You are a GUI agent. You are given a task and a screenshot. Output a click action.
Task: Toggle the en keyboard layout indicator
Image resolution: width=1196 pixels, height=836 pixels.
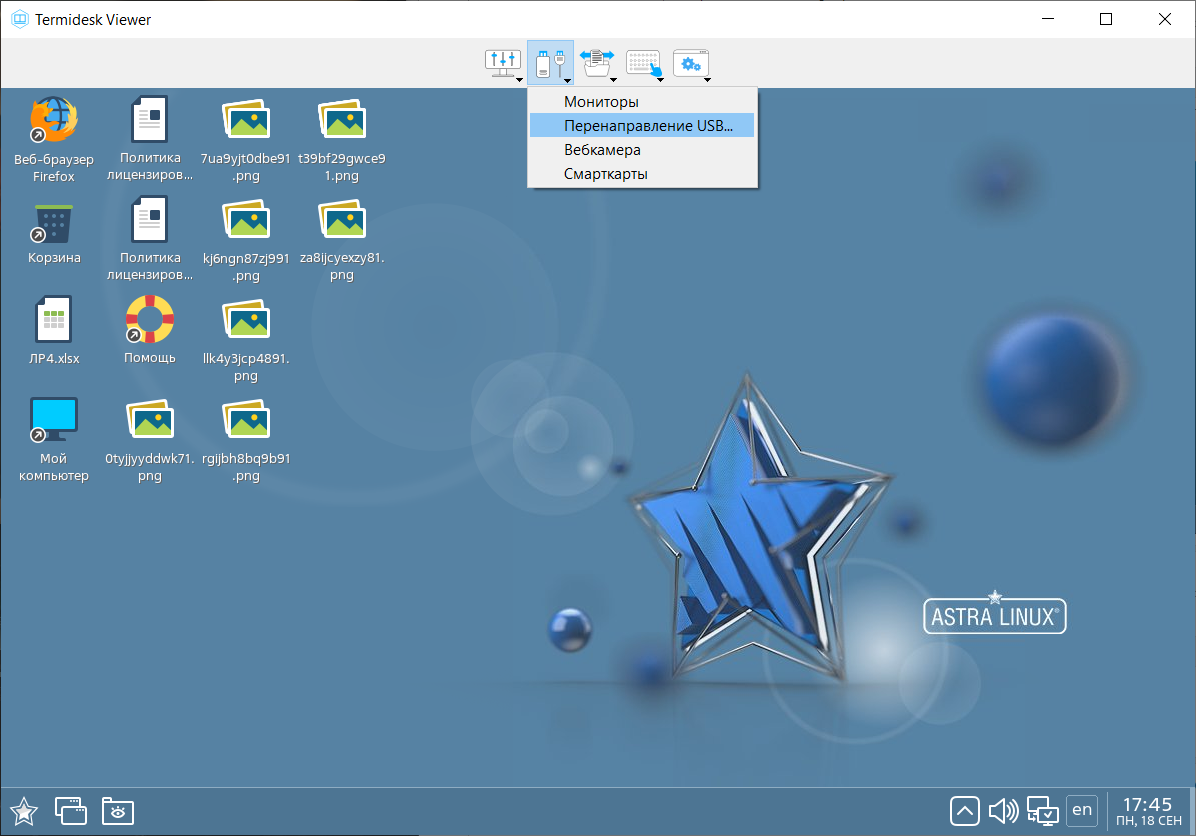coord(1081,810)
